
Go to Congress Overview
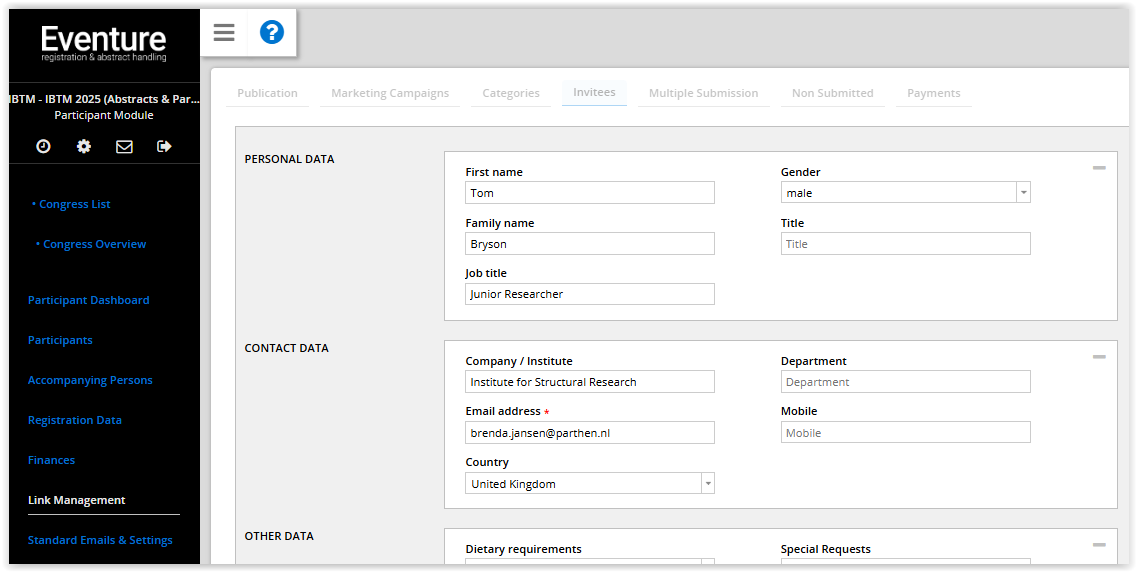pos(94,244)
